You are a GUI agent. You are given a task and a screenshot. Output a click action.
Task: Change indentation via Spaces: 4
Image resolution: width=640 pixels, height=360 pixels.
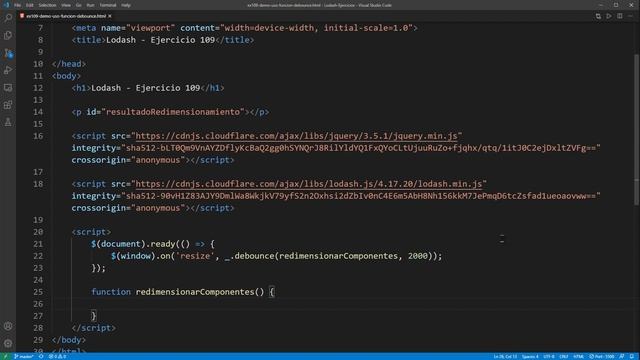[x=530, y=356]
